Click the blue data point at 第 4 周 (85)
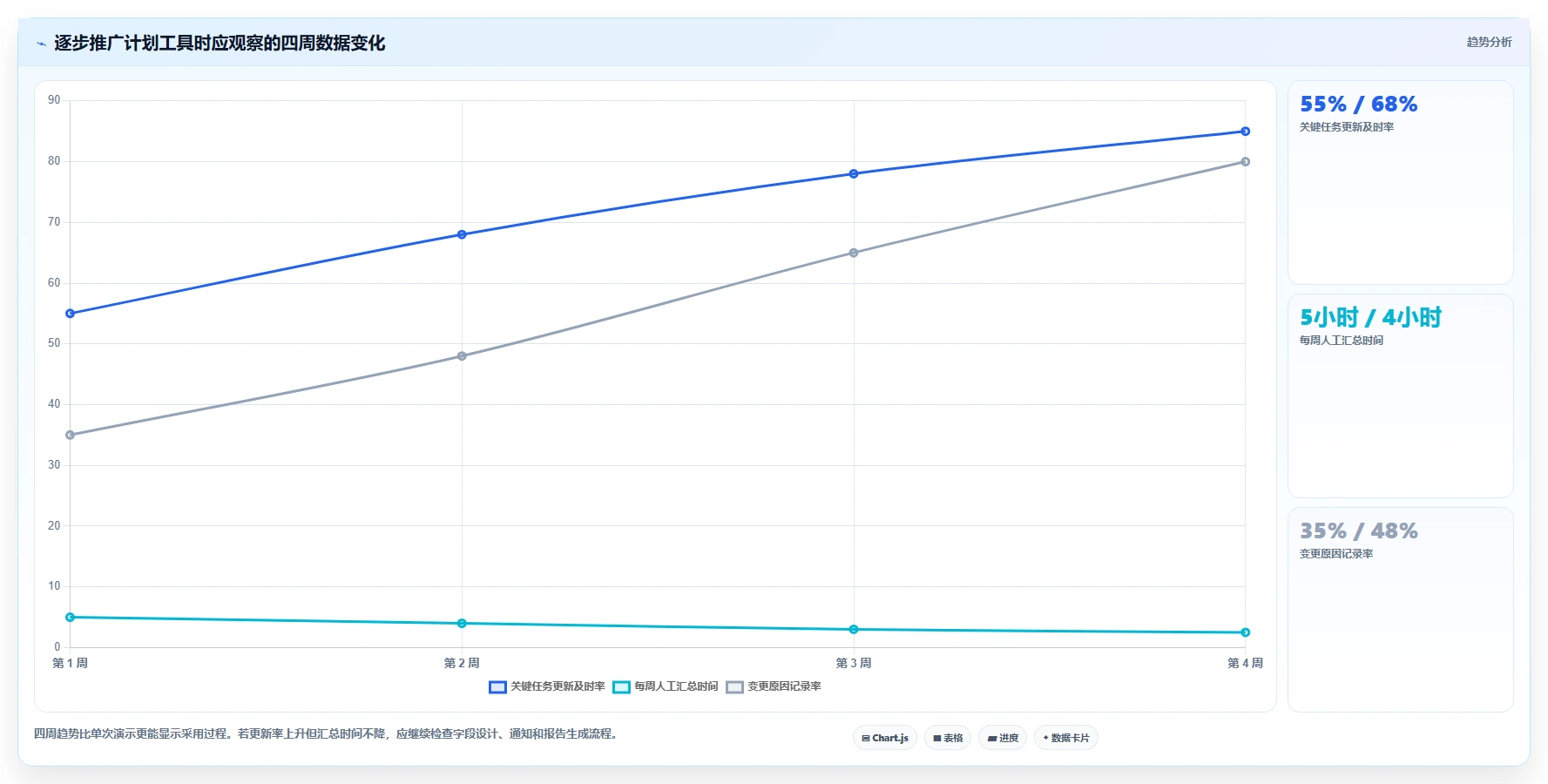 [x=1246, y=132]
